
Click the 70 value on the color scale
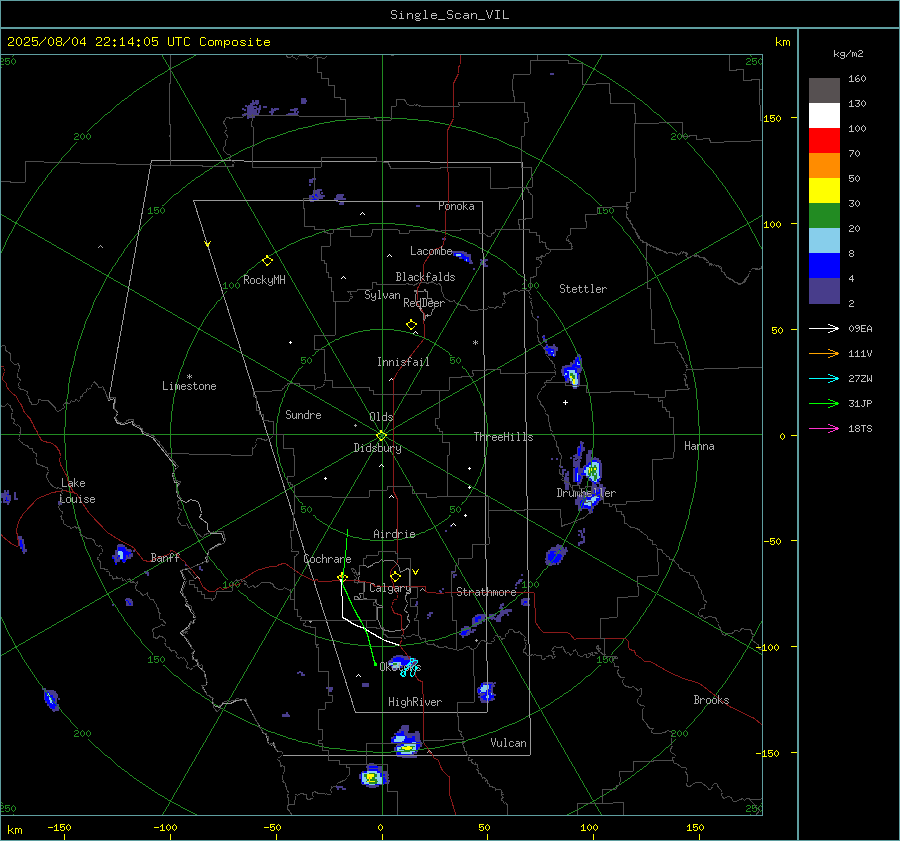pyautogui.click(x=854, y=154)
